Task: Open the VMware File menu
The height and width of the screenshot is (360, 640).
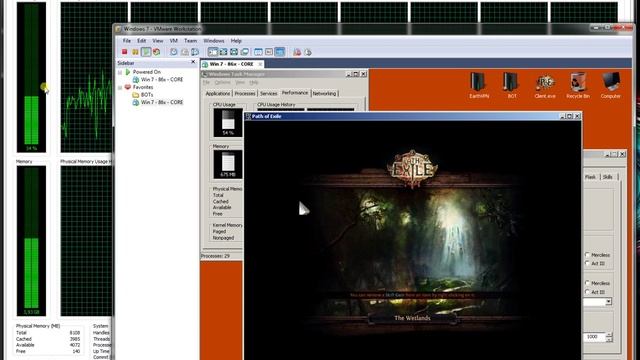Action: pyautogui.click(x=127, y=41)
